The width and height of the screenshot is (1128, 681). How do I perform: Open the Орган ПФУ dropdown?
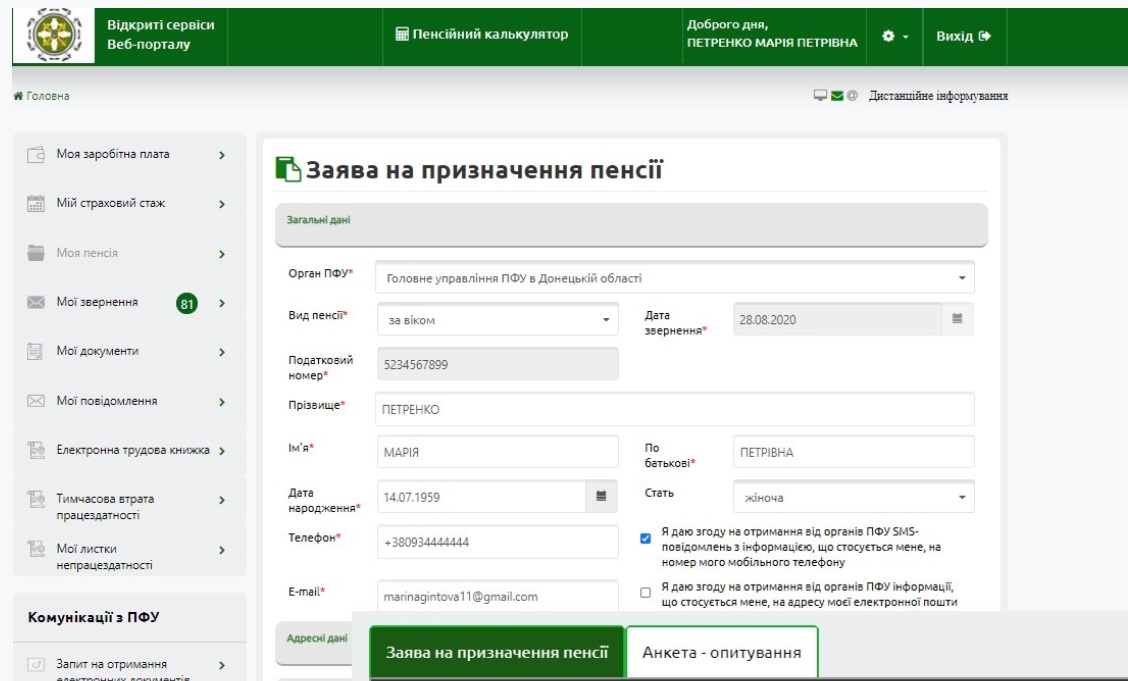(x=675, y=278)
